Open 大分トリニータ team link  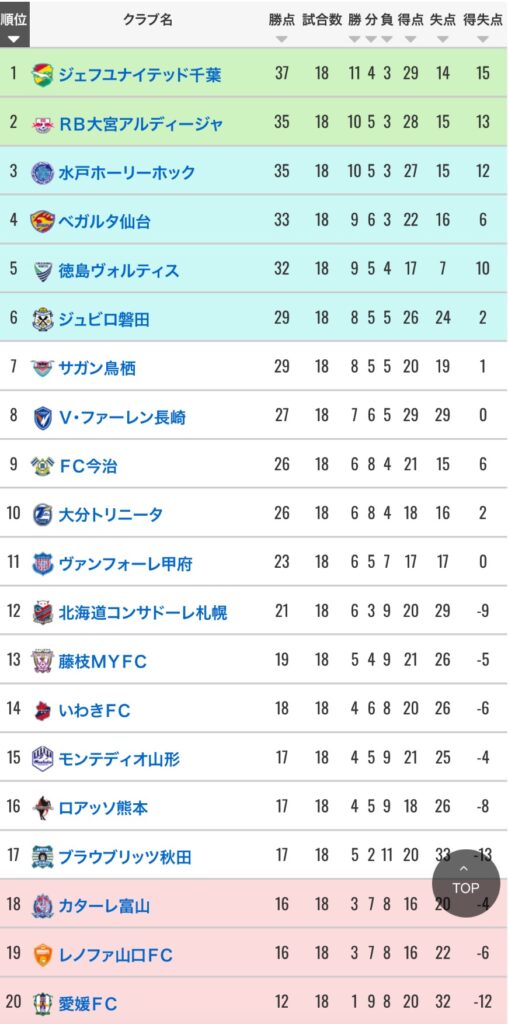click(x=111, y=515)
